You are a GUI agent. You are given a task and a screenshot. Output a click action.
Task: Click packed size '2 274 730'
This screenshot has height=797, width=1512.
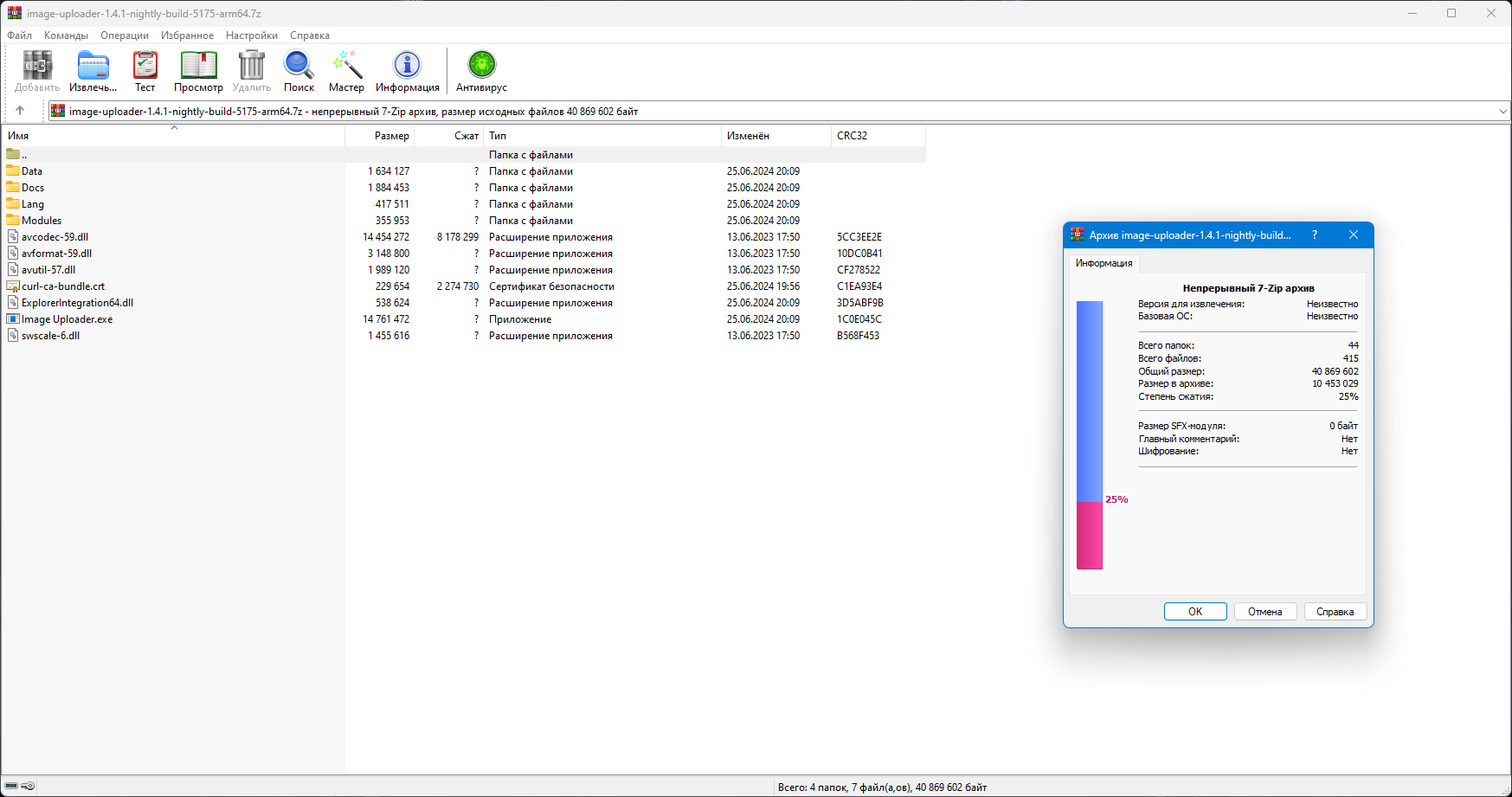(458, 286)
